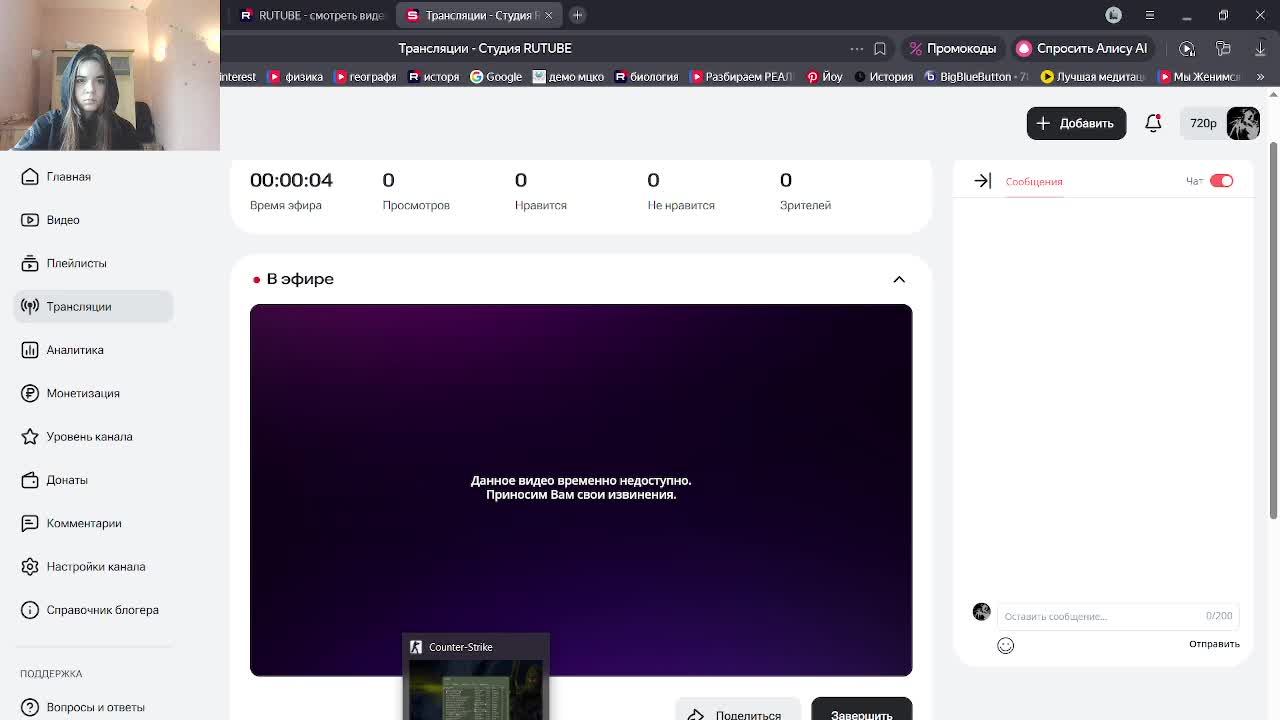1280x720 pixels.
Task: Select the Трансляции sidebar item
Action: tap(93, 306)
